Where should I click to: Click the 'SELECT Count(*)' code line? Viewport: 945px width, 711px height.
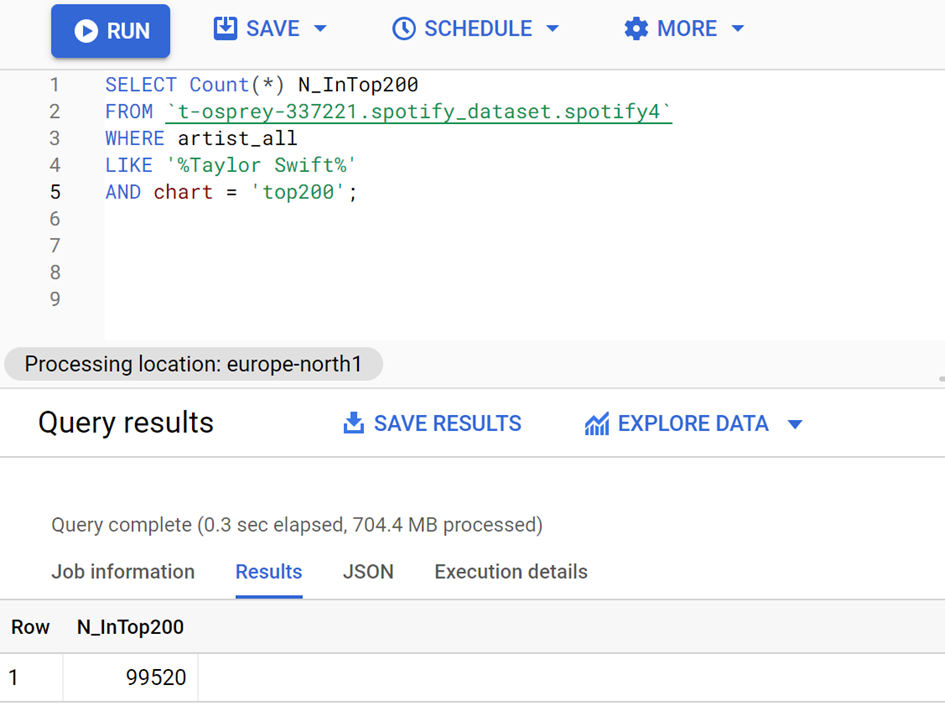click(x=262, y=84)
